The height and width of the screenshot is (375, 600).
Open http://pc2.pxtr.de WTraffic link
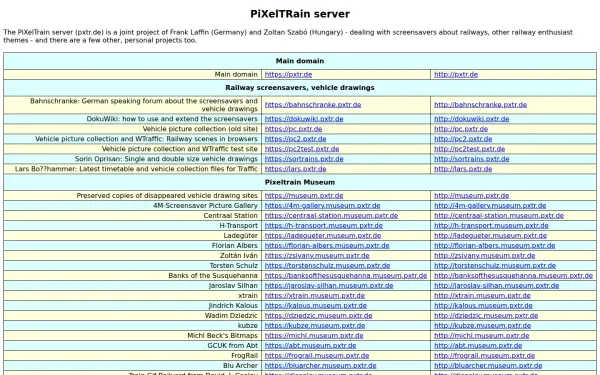[x=463, y=139]
